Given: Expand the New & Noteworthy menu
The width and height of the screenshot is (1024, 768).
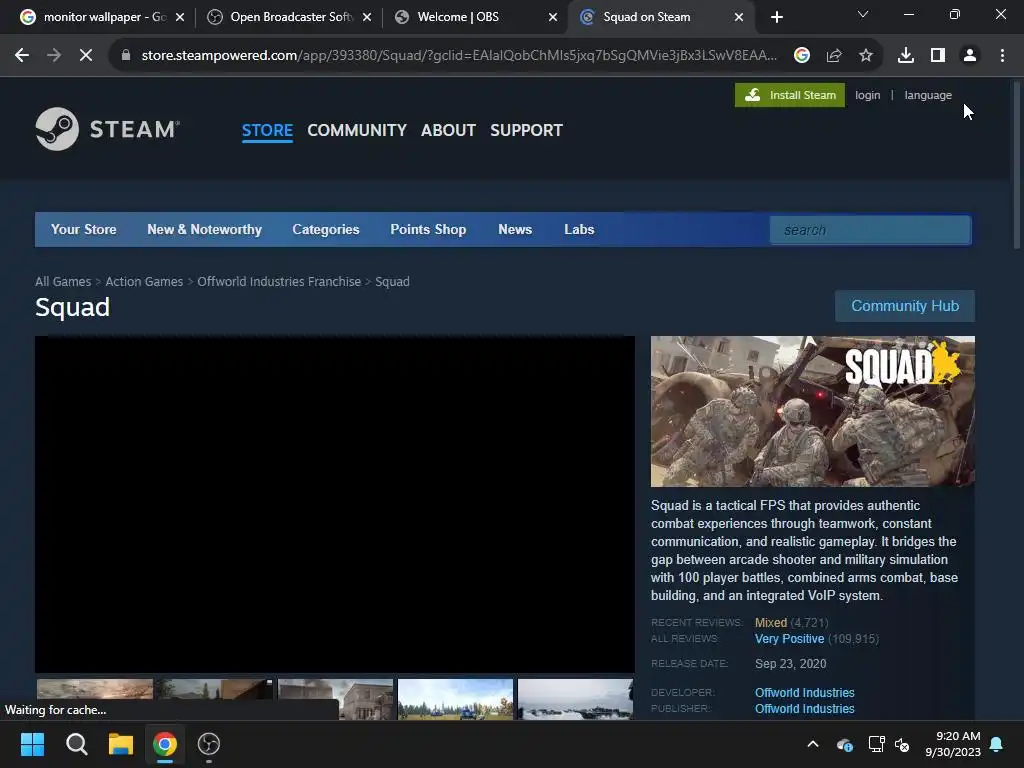Looking at the screenshot, I should (x=204, y=229).
